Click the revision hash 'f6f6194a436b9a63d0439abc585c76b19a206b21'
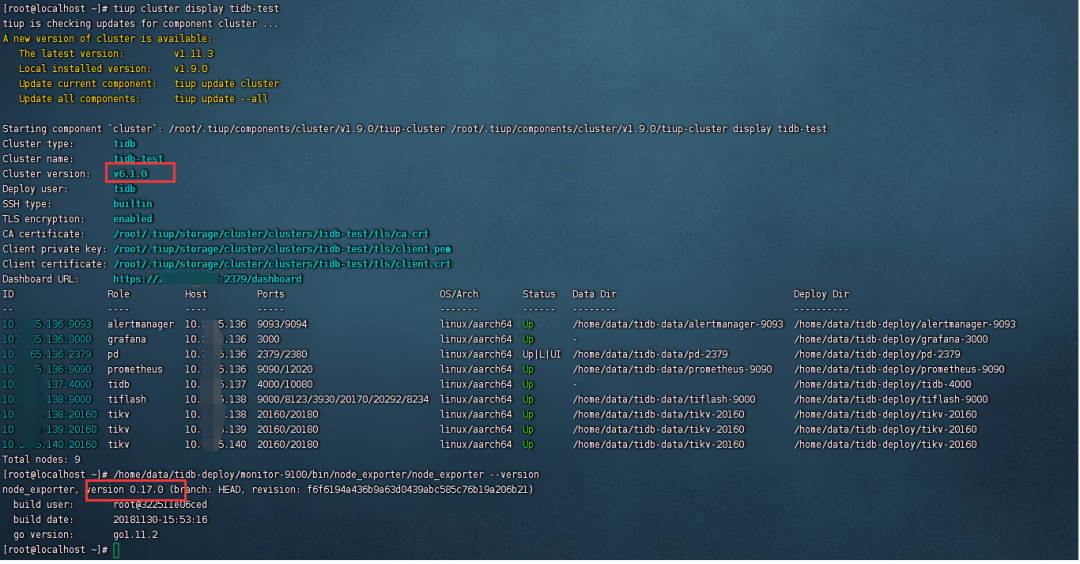The width and height of the screenshot is (1080, 564). tap(417, 490)
